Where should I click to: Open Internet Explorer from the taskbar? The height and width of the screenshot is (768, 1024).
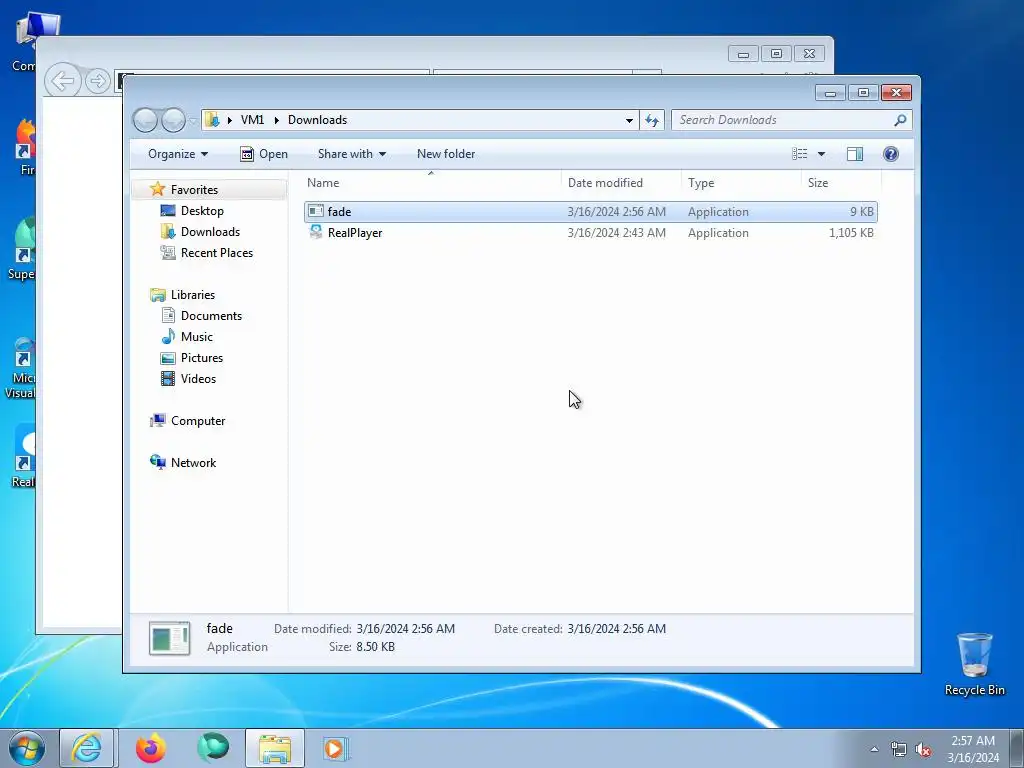coord(87,748)
